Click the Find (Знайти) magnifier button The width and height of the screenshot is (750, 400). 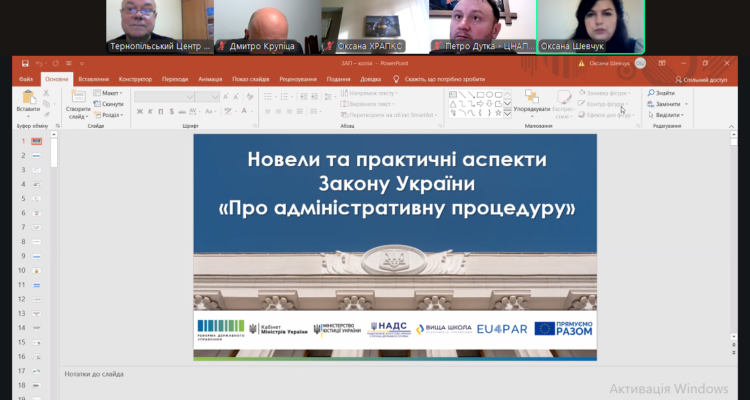pyautogui.click(x=664, y=93)
